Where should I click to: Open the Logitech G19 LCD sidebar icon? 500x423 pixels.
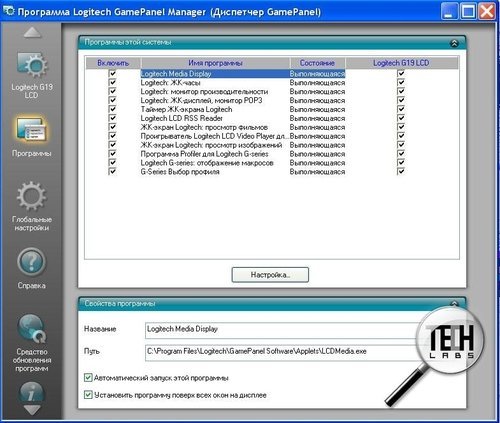pos(32,65)
